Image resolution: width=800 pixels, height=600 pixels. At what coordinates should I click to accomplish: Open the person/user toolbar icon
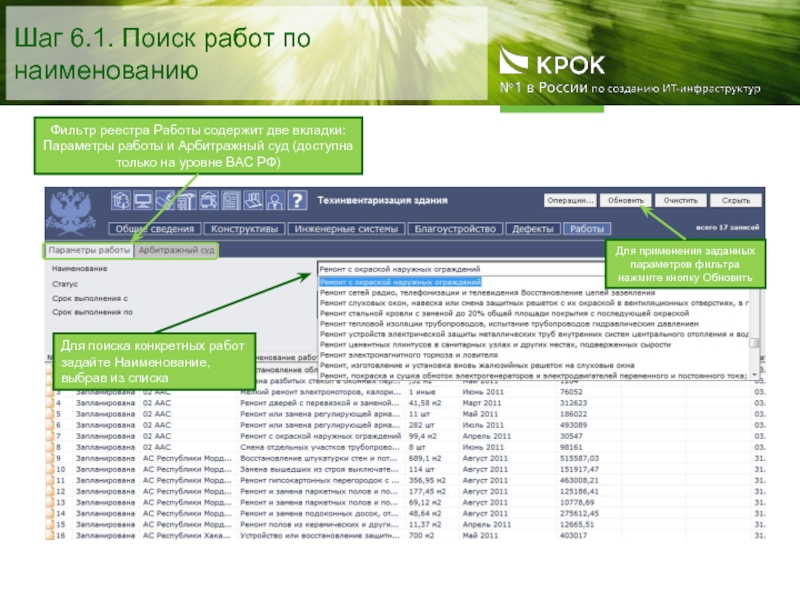pos(275,200)
